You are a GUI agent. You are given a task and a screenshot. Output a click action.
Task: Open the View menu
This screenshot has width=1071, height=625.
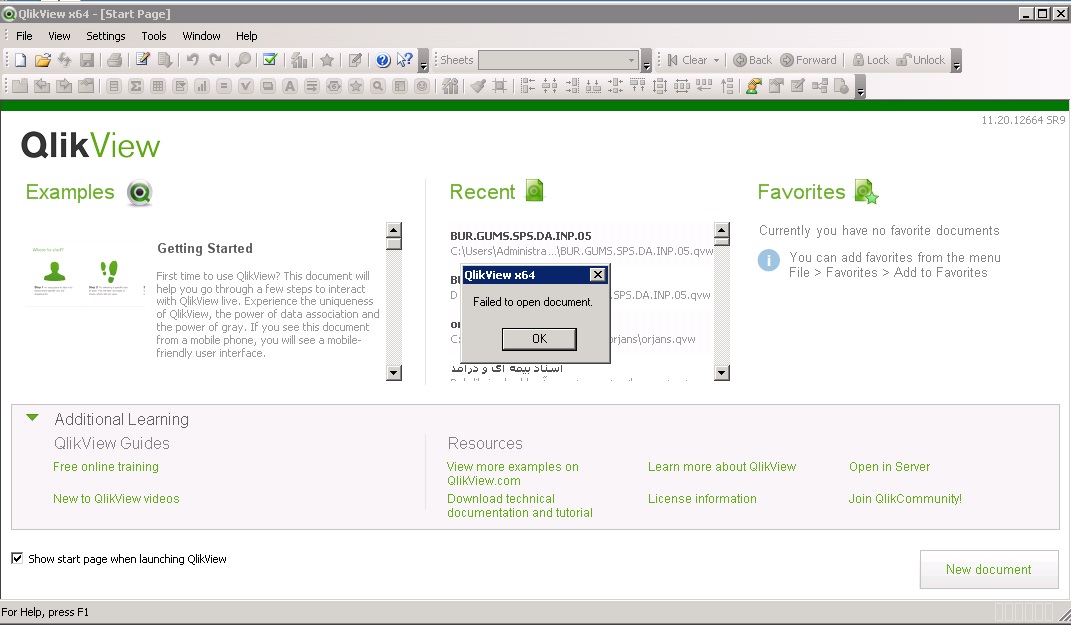click(59, 36)
